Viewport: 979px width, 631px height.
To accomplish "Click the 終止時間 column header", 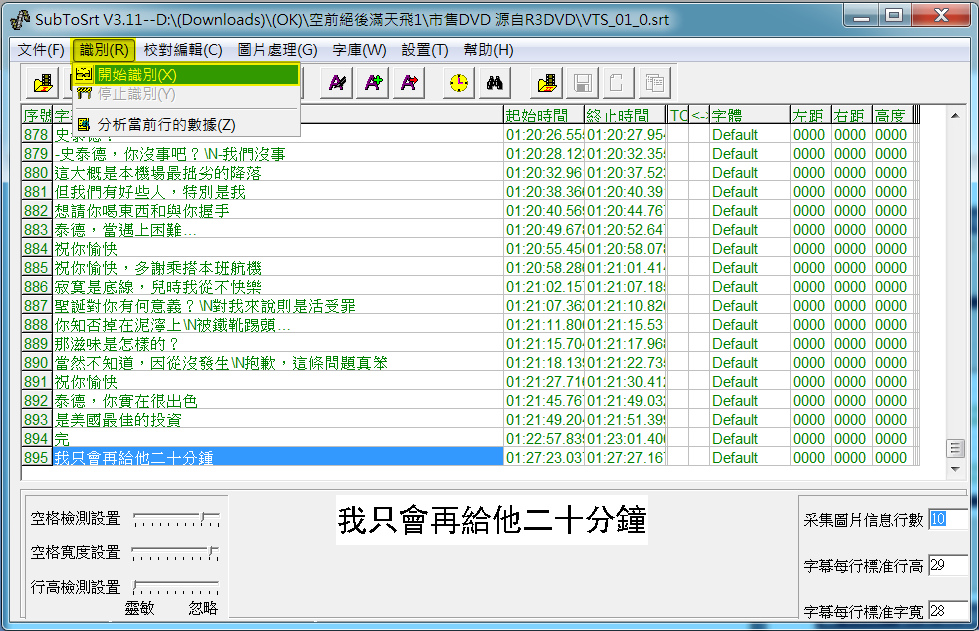I will click(625, 115).
